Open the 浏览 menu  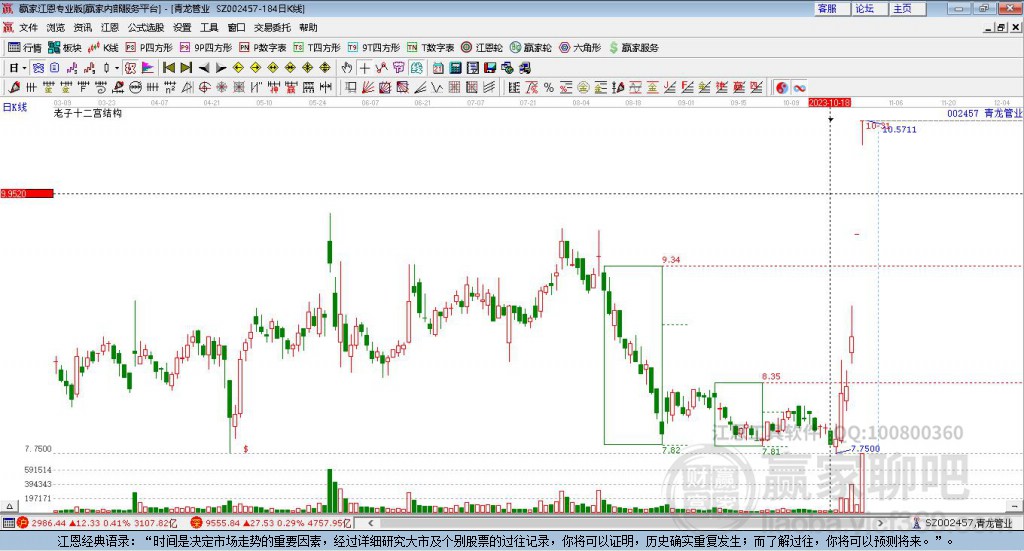tap(56, 27)
